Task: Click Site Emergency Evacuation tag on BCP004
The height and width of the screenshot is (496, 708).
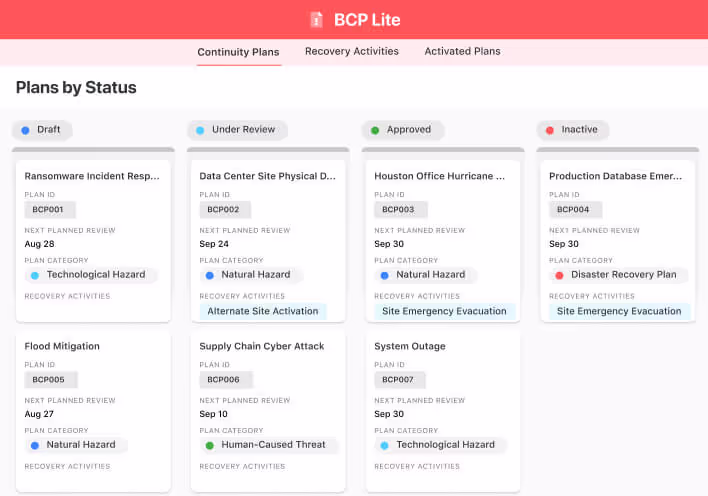Action: (619, 311)
